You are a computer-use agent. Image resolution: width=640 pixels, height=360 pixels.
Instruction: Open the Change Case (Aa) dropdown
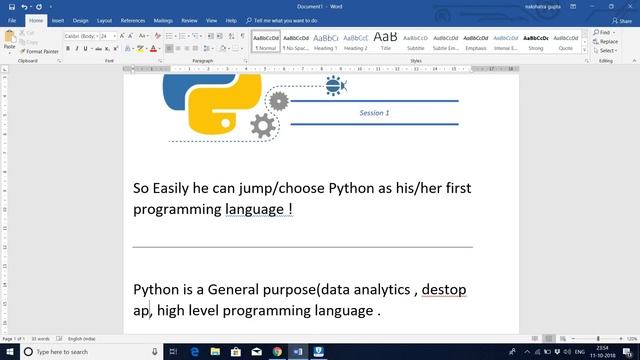click(143, 36)
